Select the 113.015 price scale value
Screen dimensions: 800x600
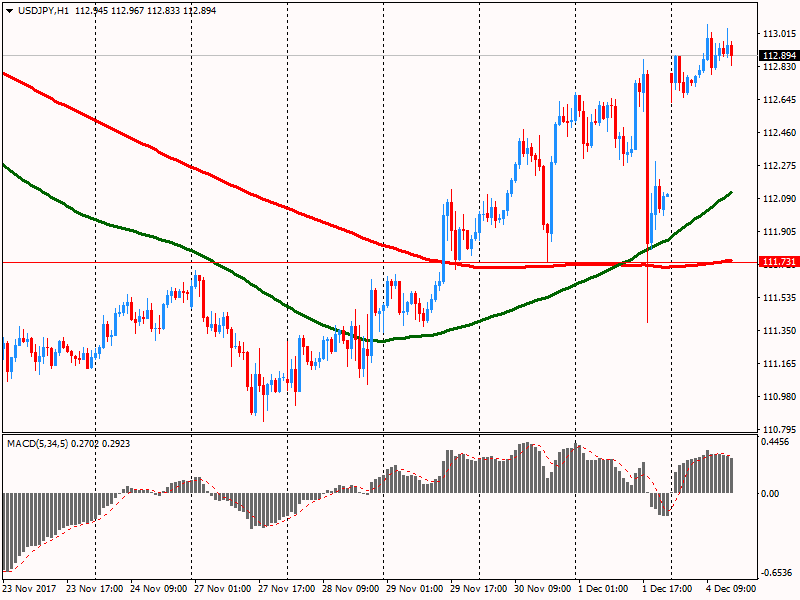click(779, 34)
